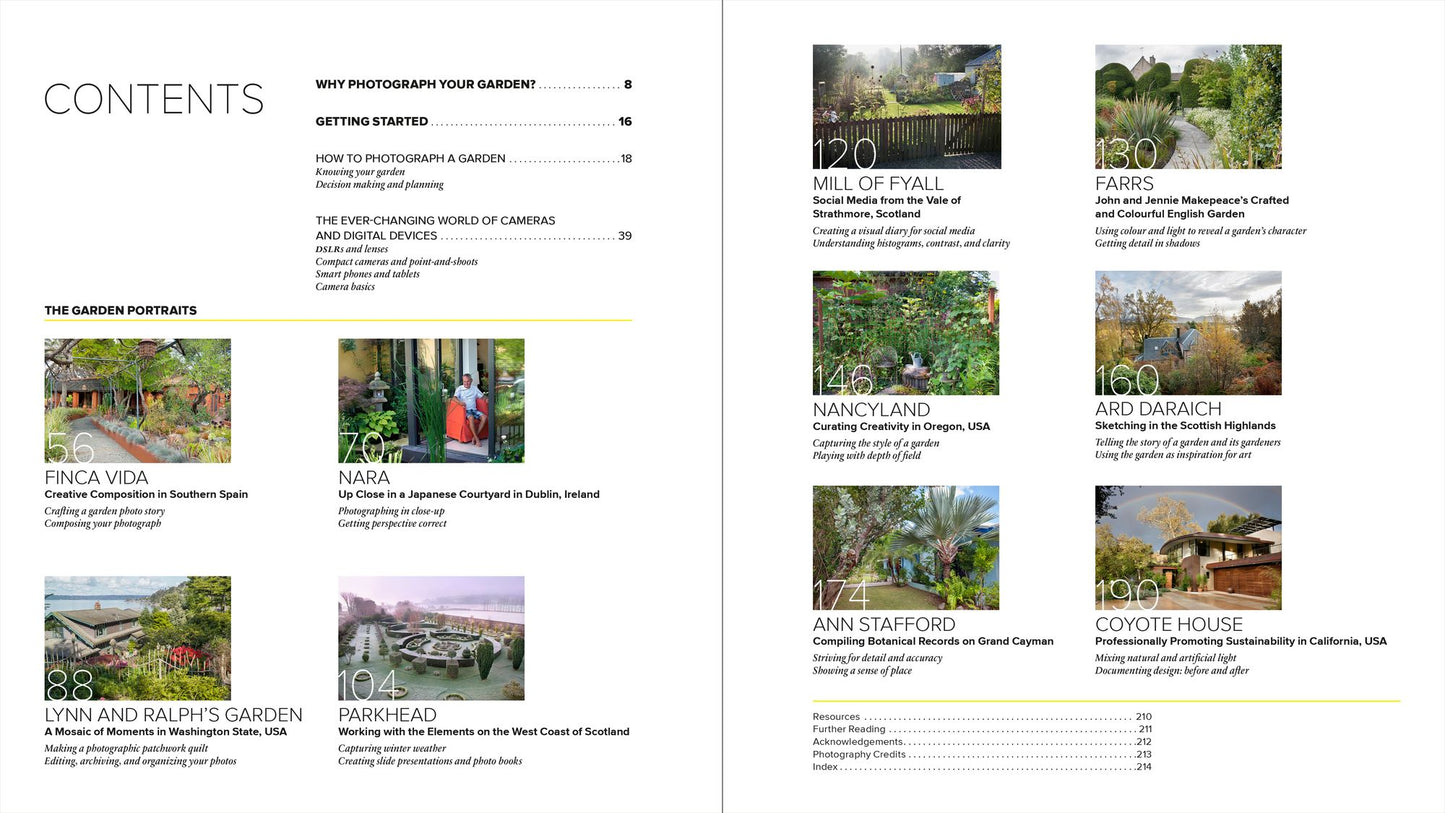Screen dimensions: 1445x813
Task: Click the 'Photography Credits' page 213 entry
Action: (x=982, y=755)
